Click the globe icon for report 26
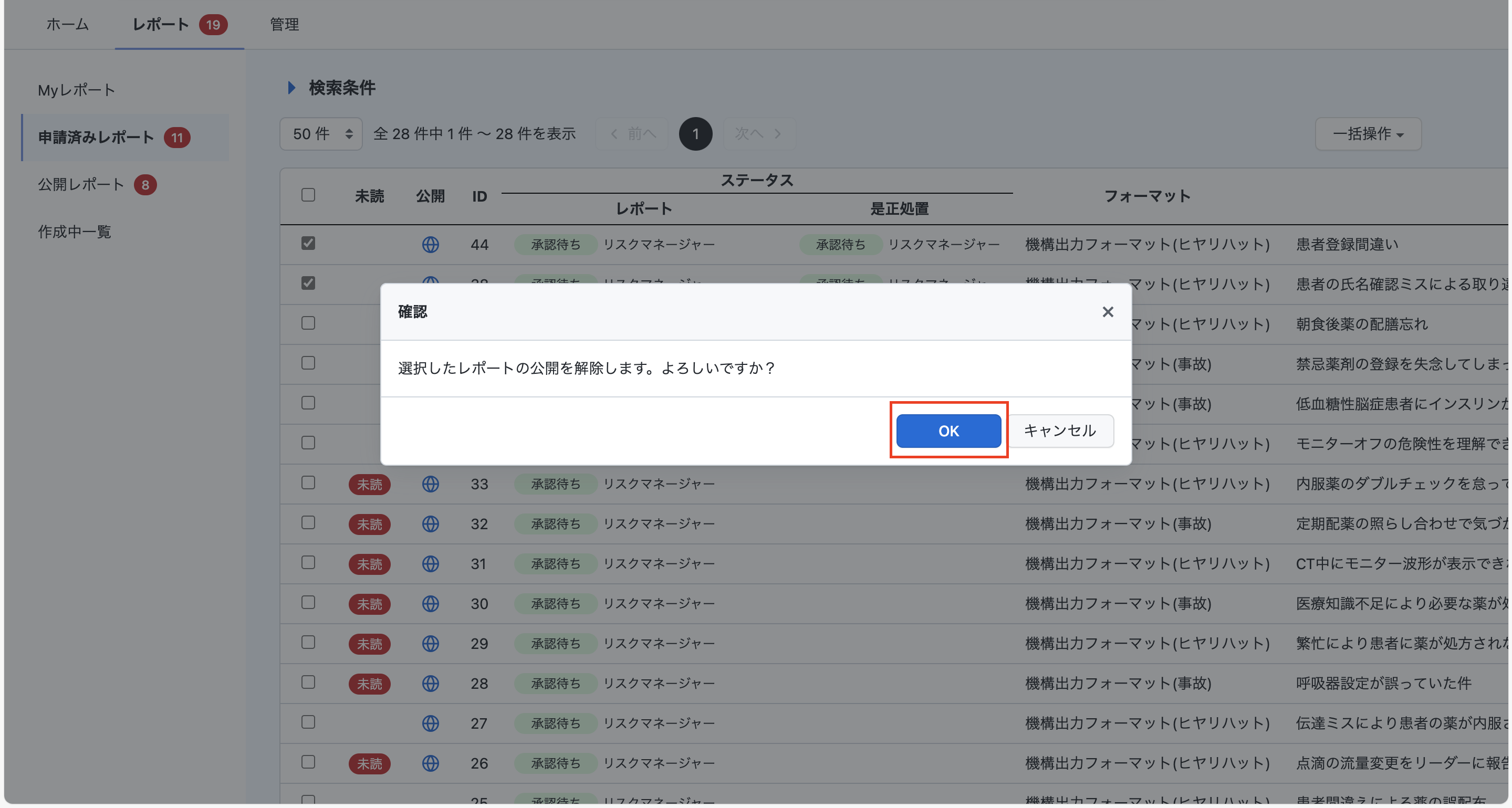1512x808 pixels. pyautogui.click(x=431, y=763)
